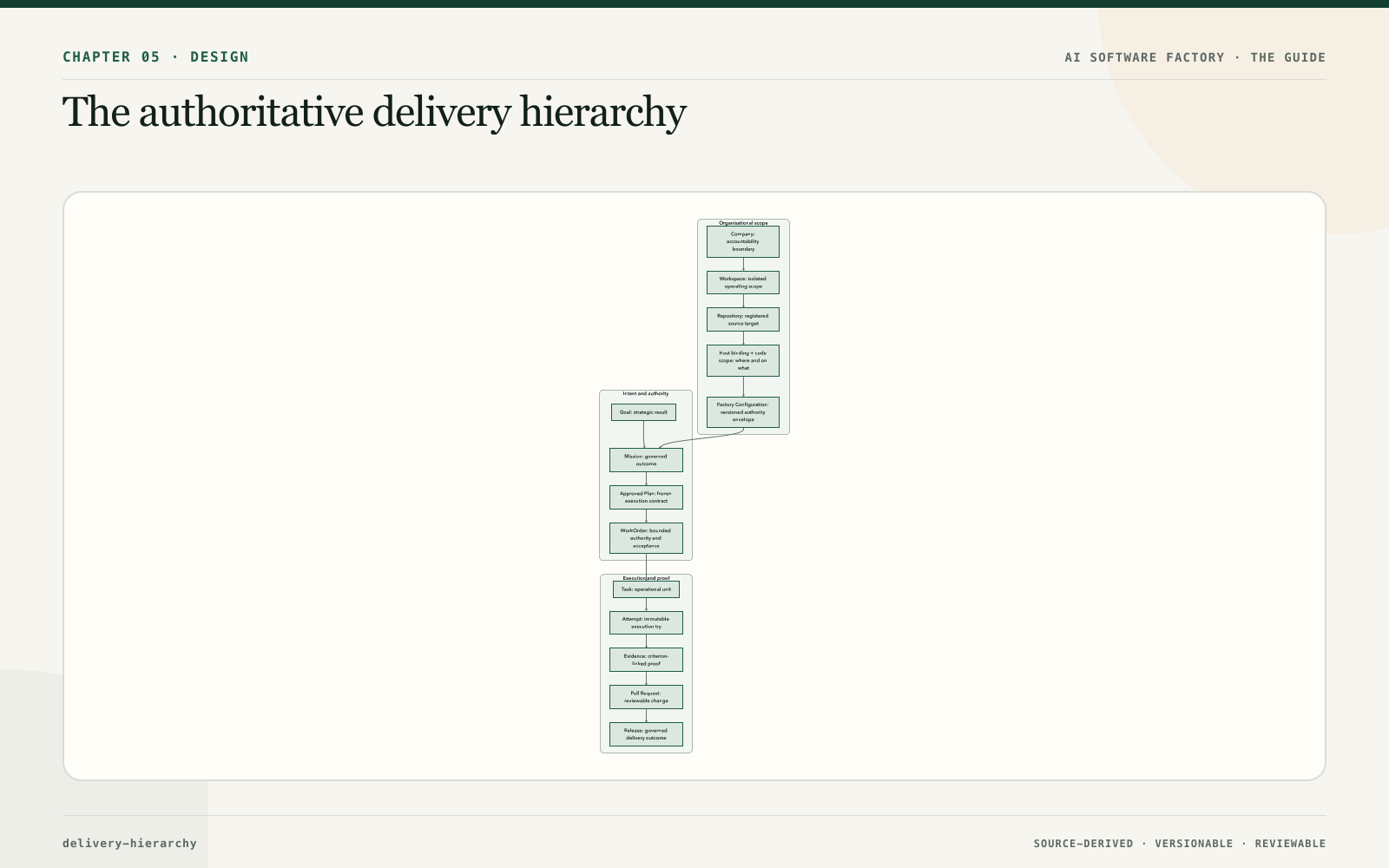
Task: Click the 'AI SOFTWARE FACTORY · THE GUIDE' text
Action: pos(1195,57)
